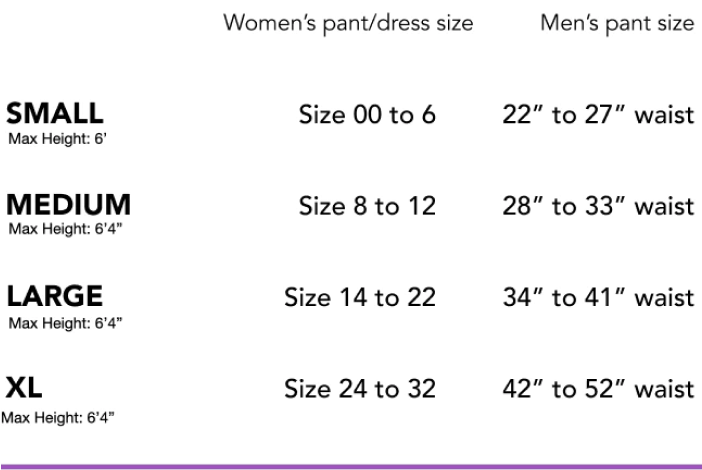The width and height of the screenshot is (702, 470).
Task: Click the Size 14 to 22 entry
Action: (360, 298)
